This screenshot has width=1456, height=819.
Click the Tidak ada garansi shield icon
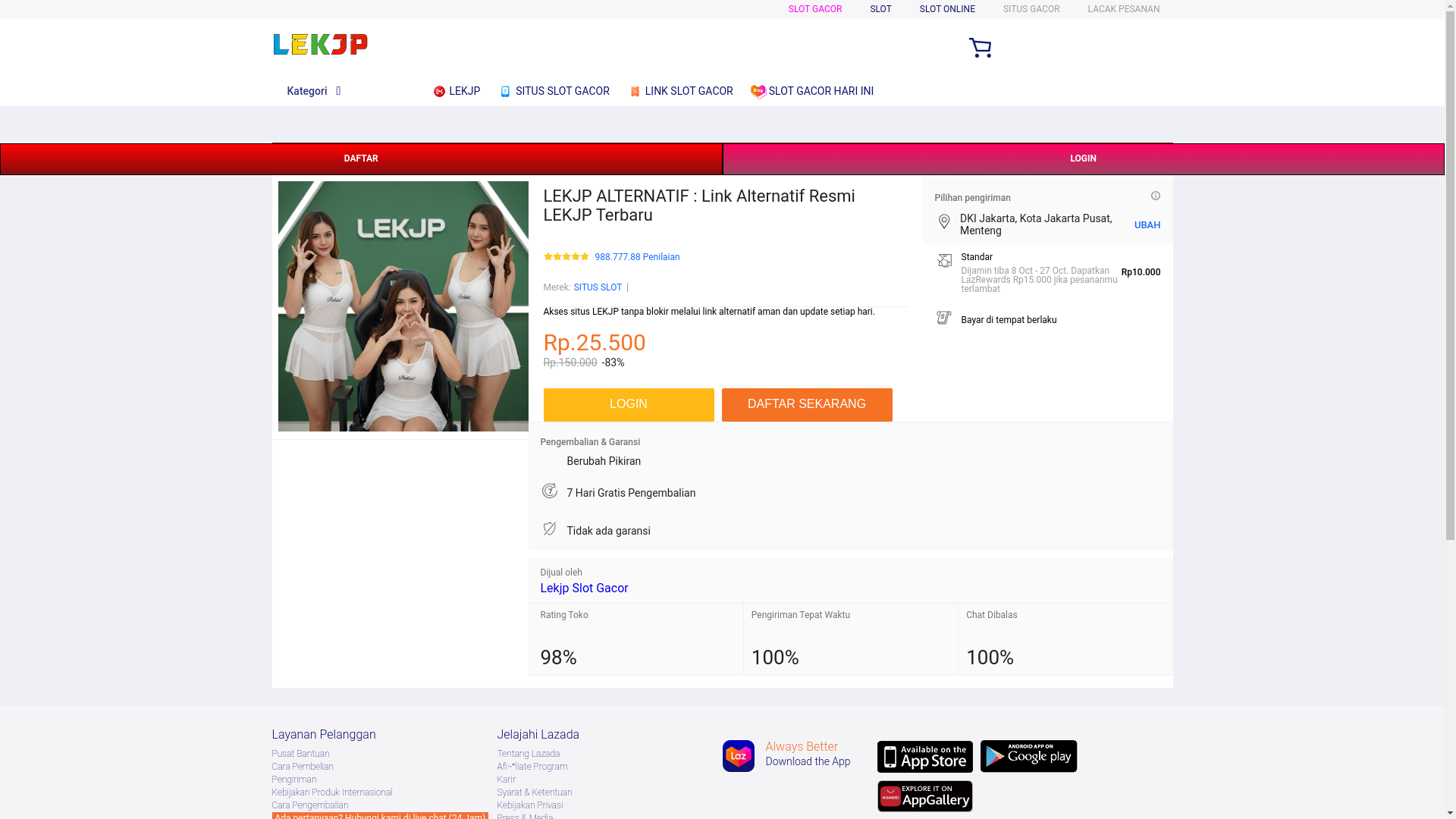point(550,529)
